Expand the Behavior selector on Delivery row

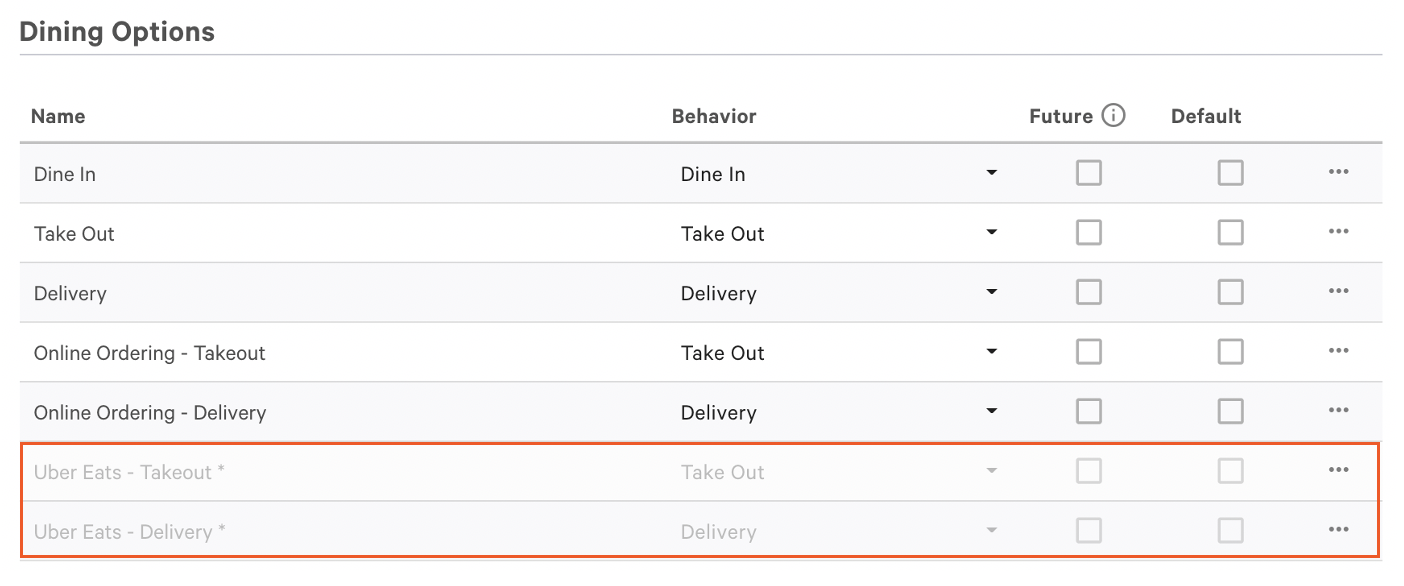[x=990, y=291]
